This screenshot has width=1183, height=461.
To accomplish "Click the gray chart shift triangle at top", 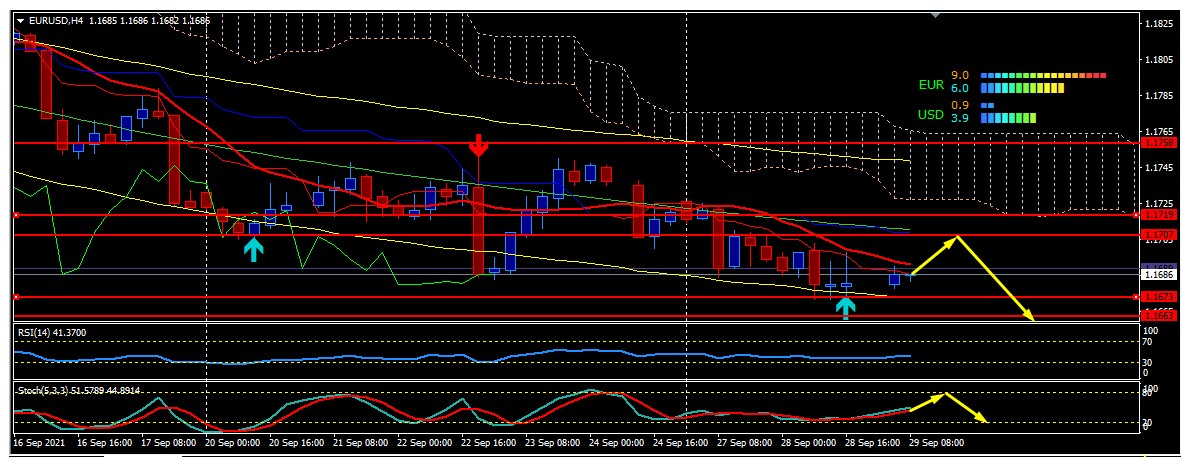I will (935, 15).
